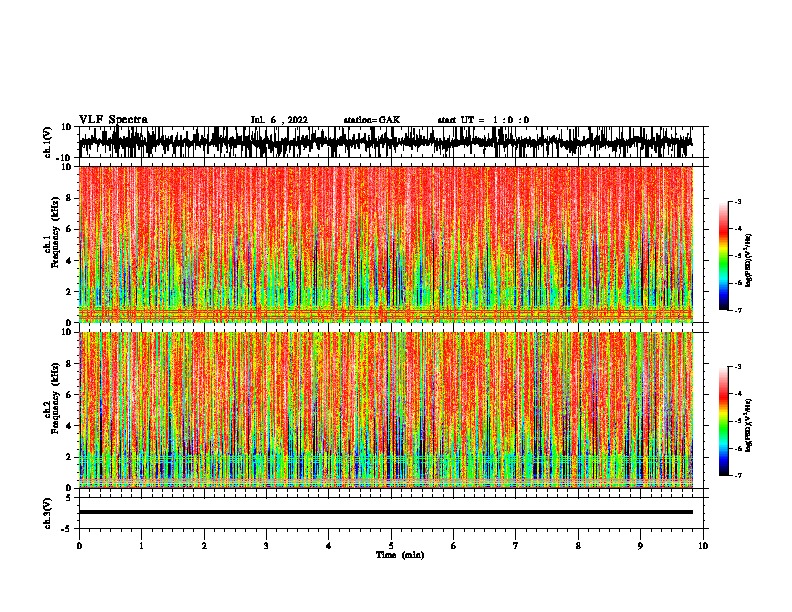Click the '5' tick on the ch.3(V) axis

tap(69, 498)
